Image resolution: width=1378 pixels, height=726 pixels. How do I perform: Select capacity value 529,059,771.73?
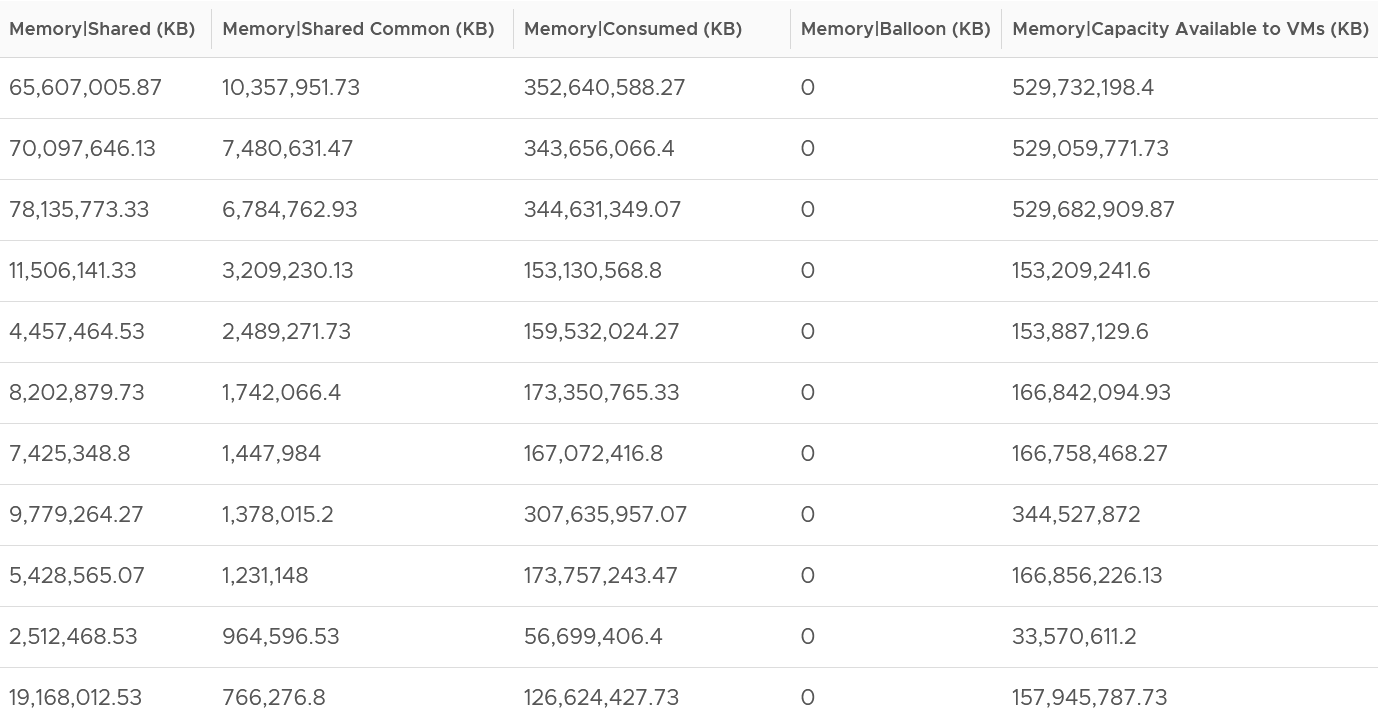click(x=1090, y=149)
